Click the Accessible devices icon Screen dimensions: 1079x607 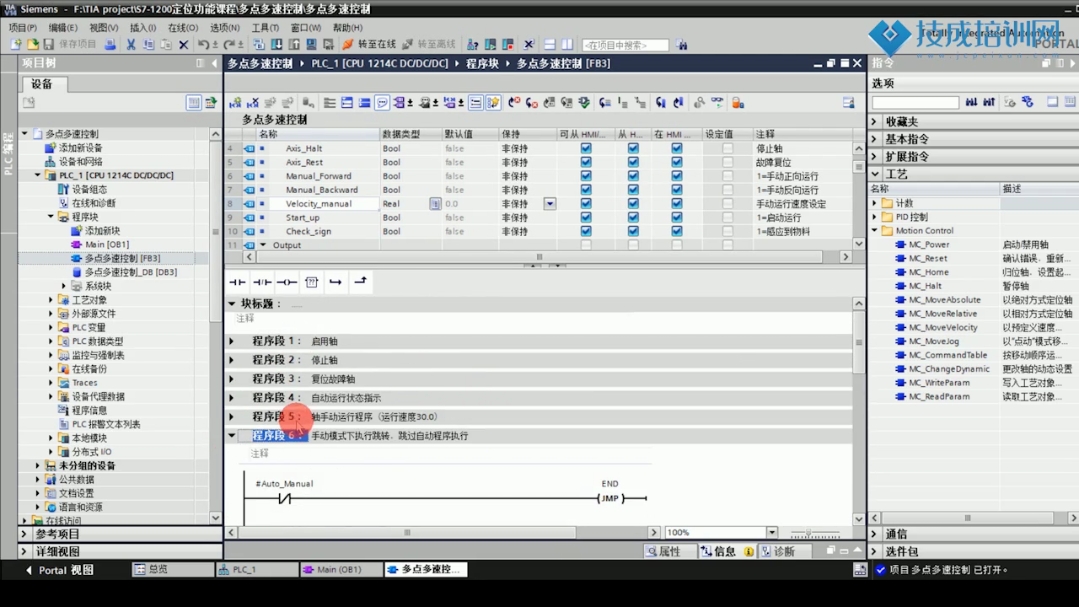[473, 45]
